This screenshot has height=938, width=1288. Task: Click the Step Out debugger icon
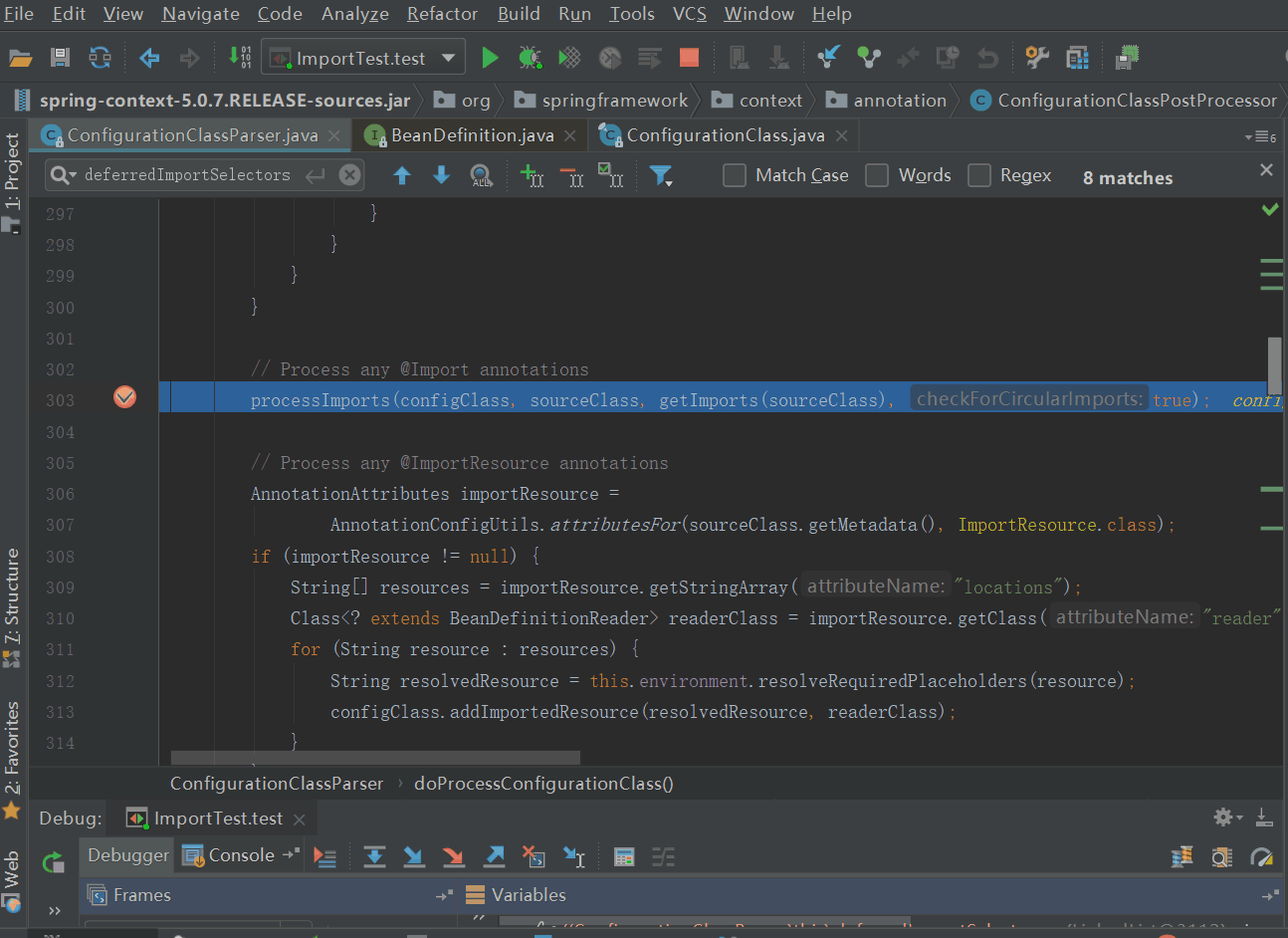coord(494,856)
